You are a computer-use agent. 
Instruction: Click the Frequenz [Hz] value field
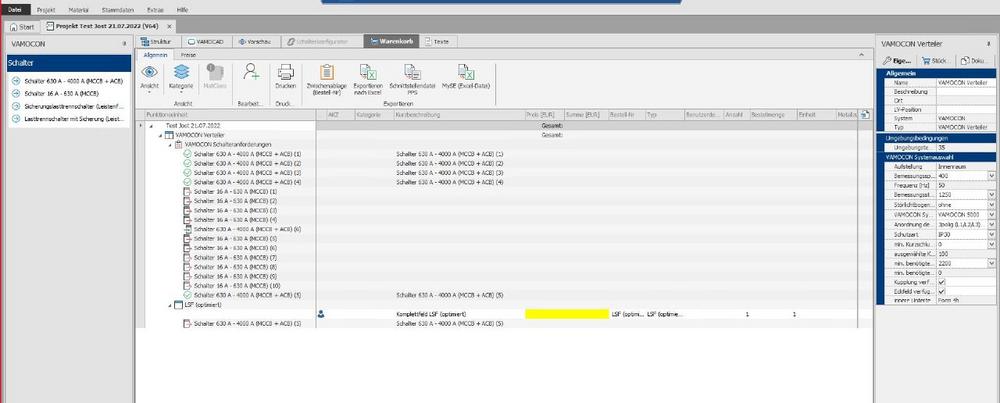point(966,185)
